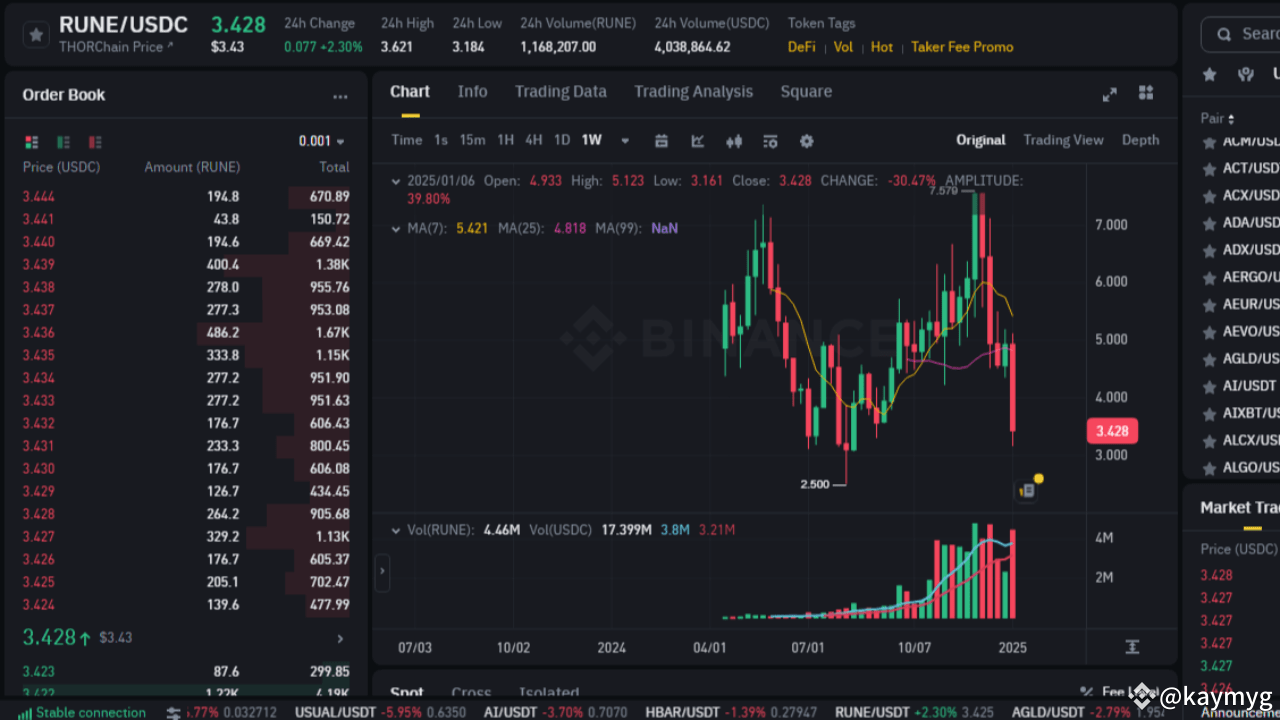This screenshot has height=720, width=1280.
Task: Open the Square tab
Action: (806, 92)
